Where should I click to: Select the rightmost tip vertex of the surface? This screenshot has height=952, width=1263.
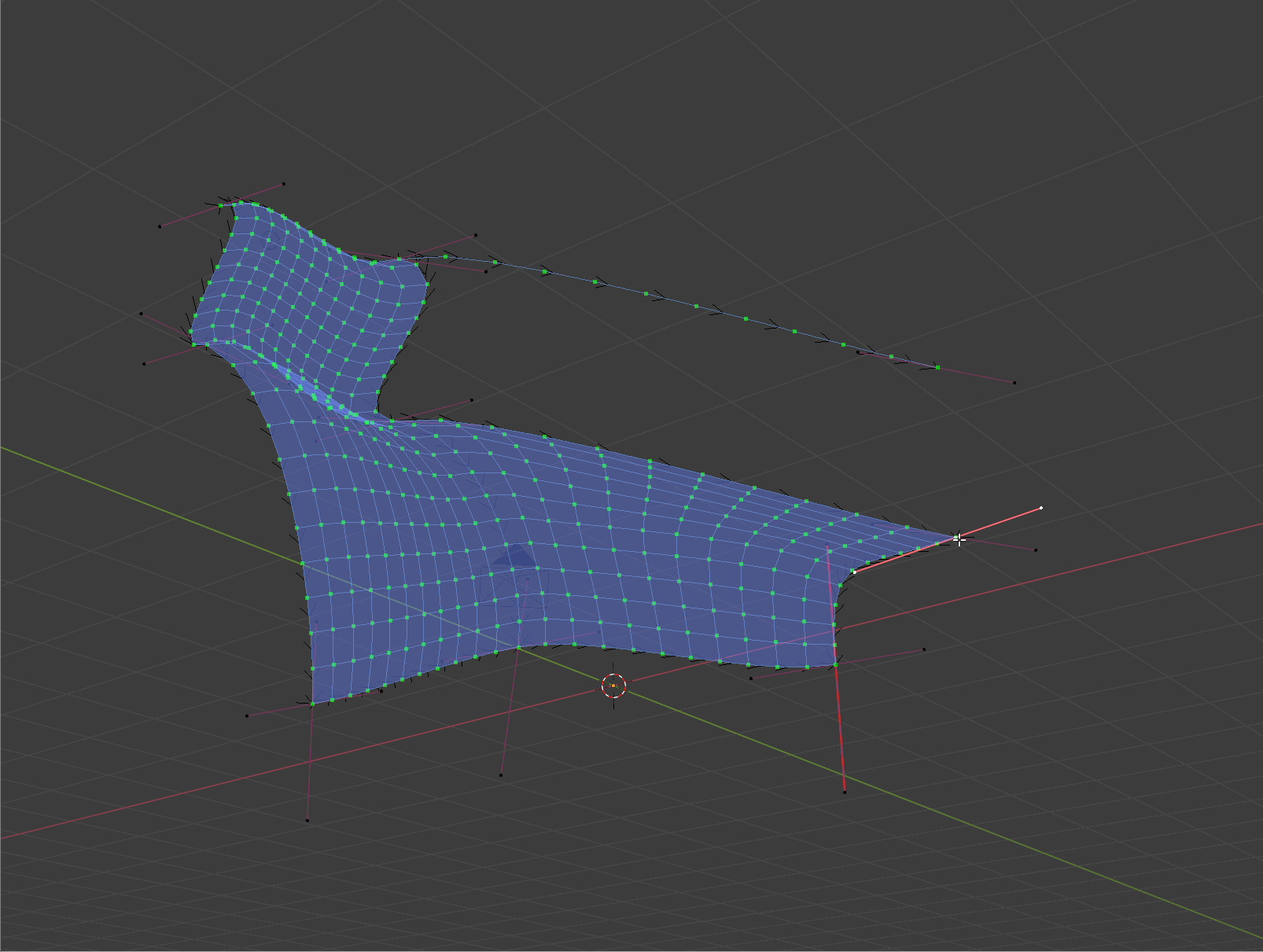pyautogui.click(x=956, y=536)
